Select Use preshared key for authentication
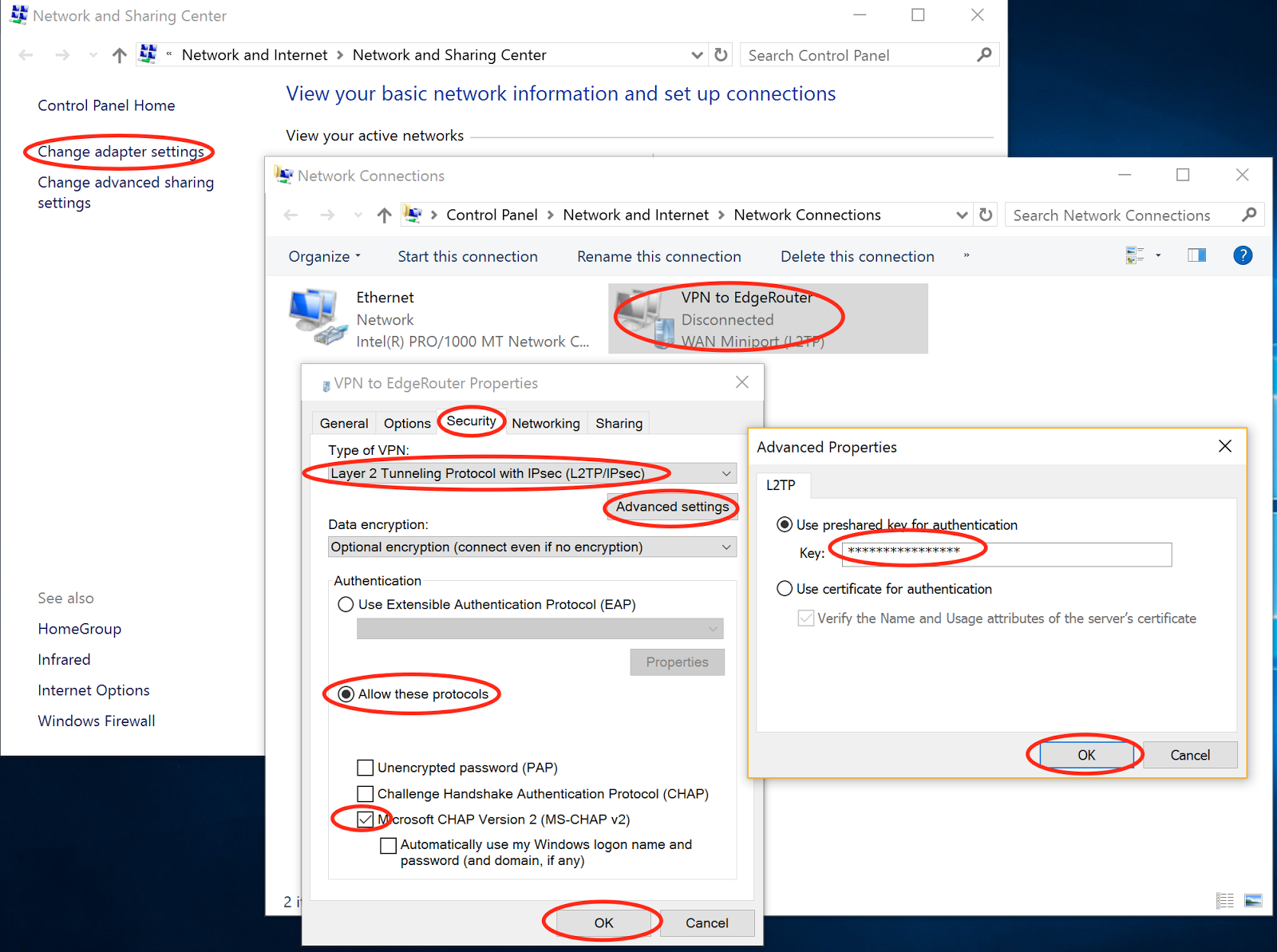The width and height of the screenshot is (1277, 952). pos(785,524)
